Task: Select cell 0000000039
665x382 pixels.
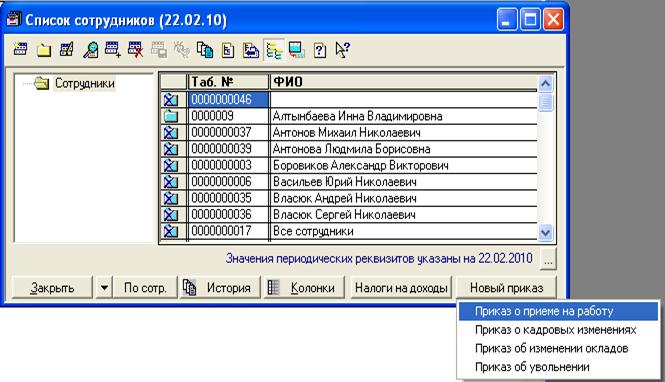Action: tap(228, 149)
